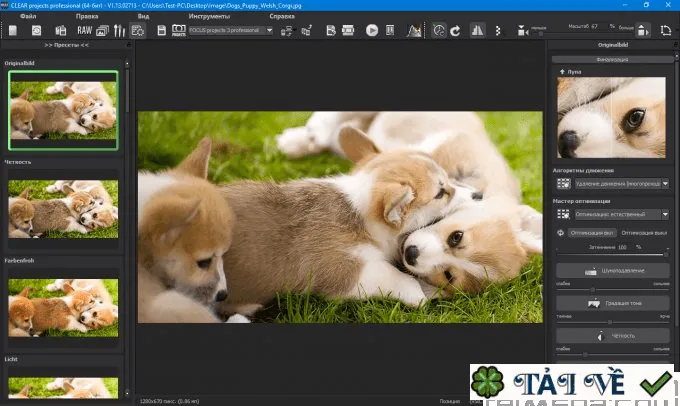This screenshot has width=680, height=406.
Task: Open the FOCUS projects 3 professional dropdown
Action: tap(231, 30)
